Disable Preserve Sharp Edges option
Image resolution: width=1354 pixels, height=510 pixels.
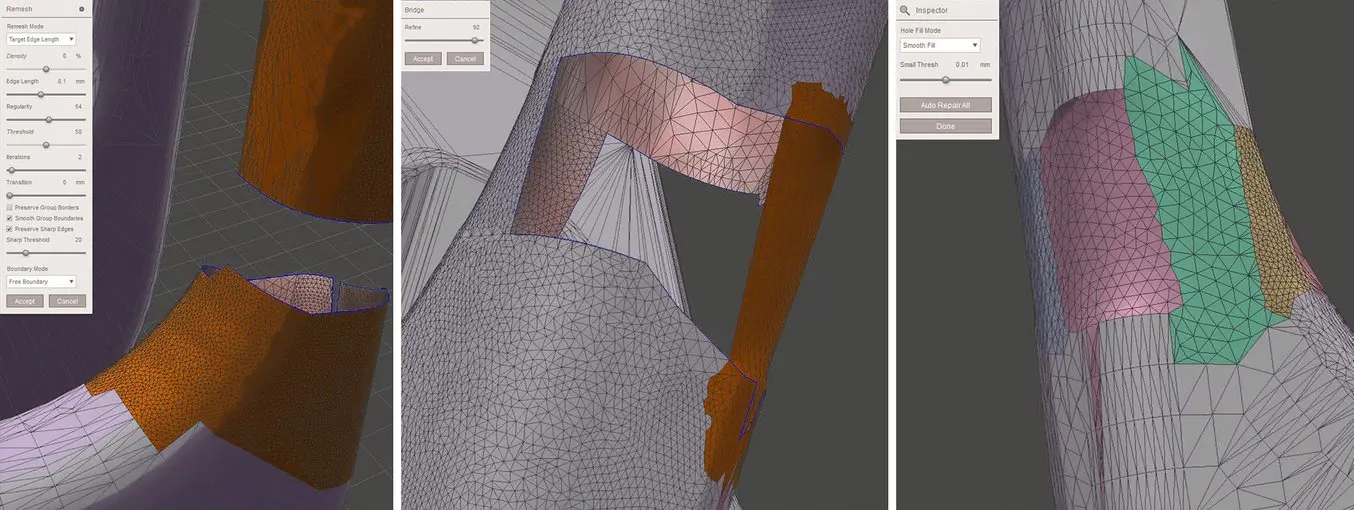point(10,229)
